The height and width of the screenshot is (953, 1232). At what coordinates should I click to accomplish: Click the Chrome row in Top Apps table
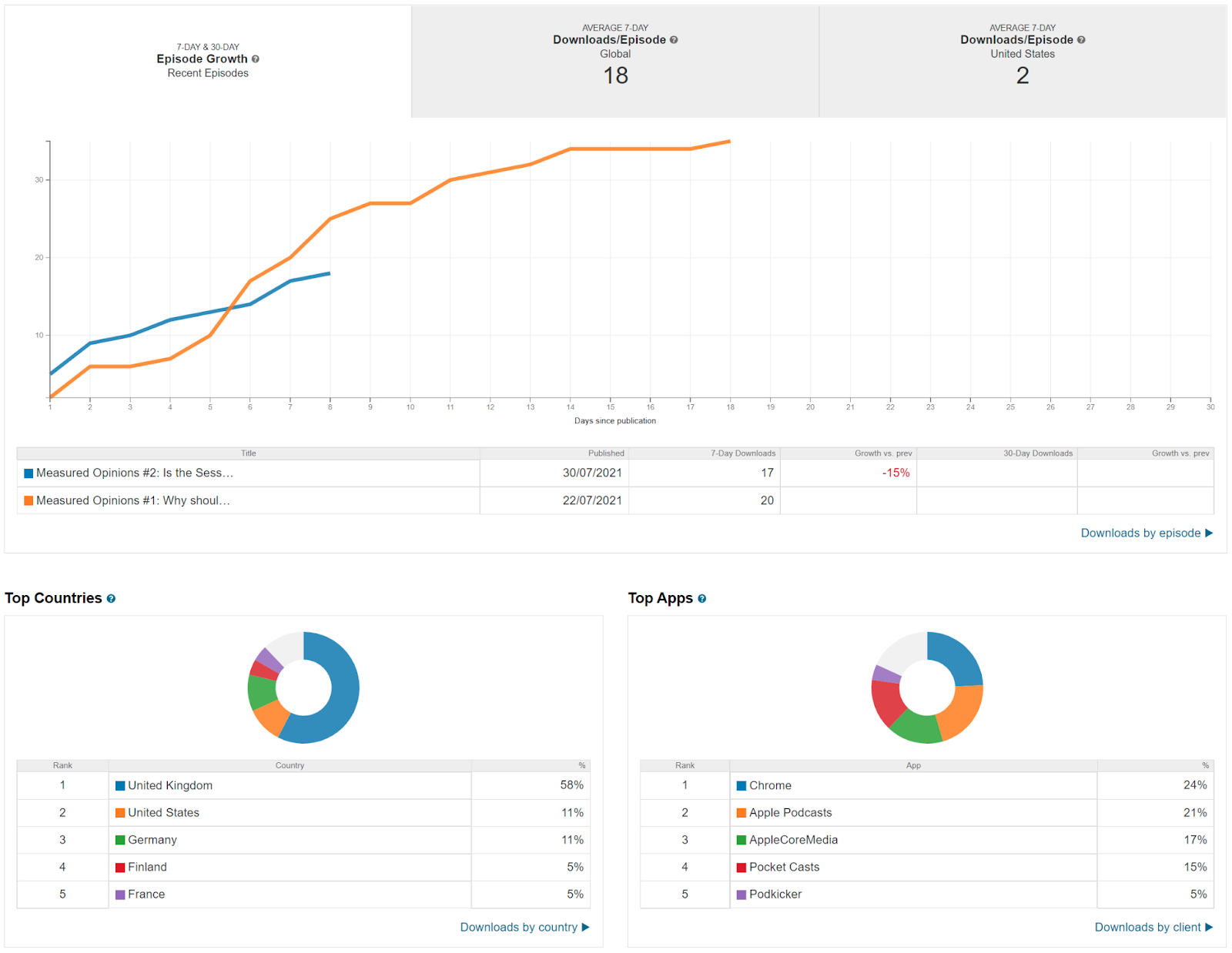click(926, 785)
